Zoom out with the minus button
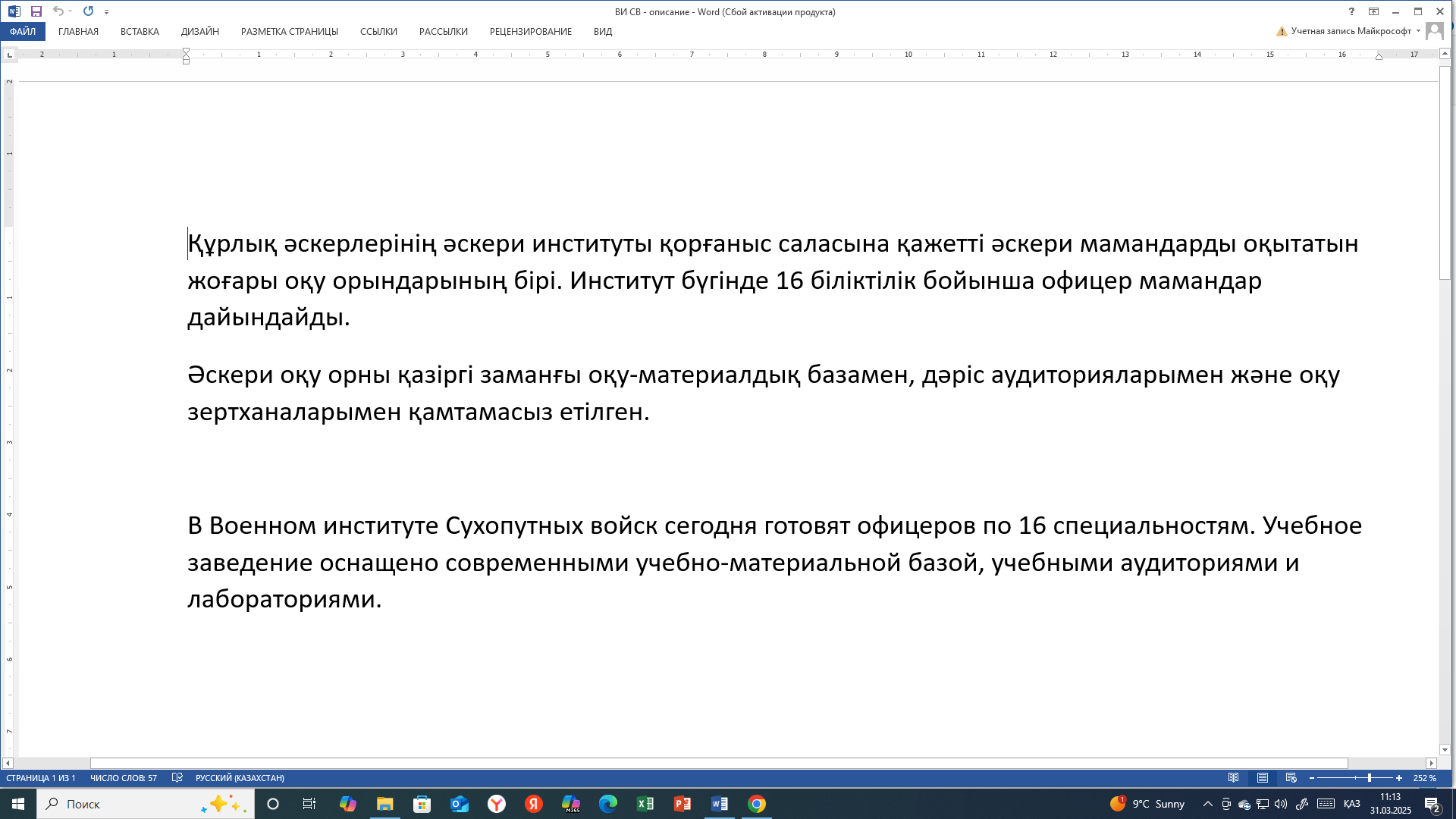This screenshot has width=1456, height=819. 1312,778
